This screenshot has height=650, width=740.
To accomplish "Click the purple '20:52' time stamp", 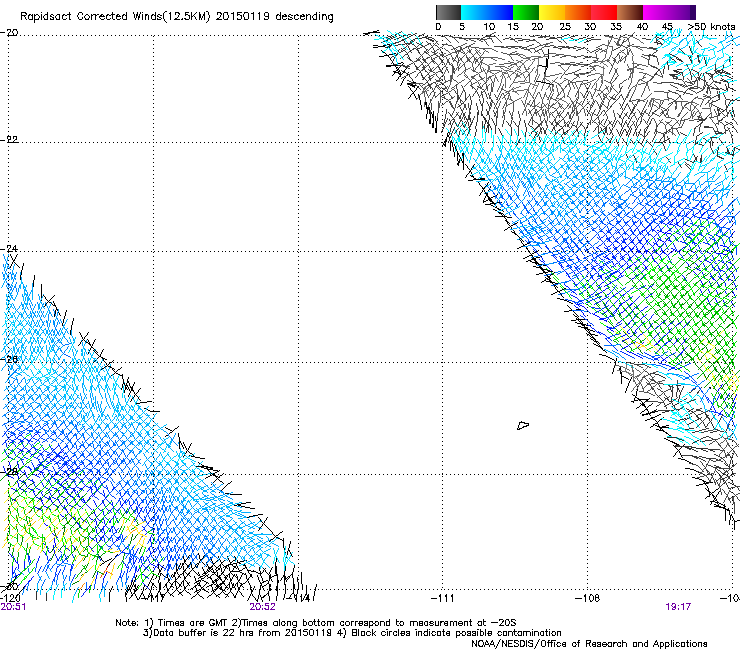I will pos(262,607).
